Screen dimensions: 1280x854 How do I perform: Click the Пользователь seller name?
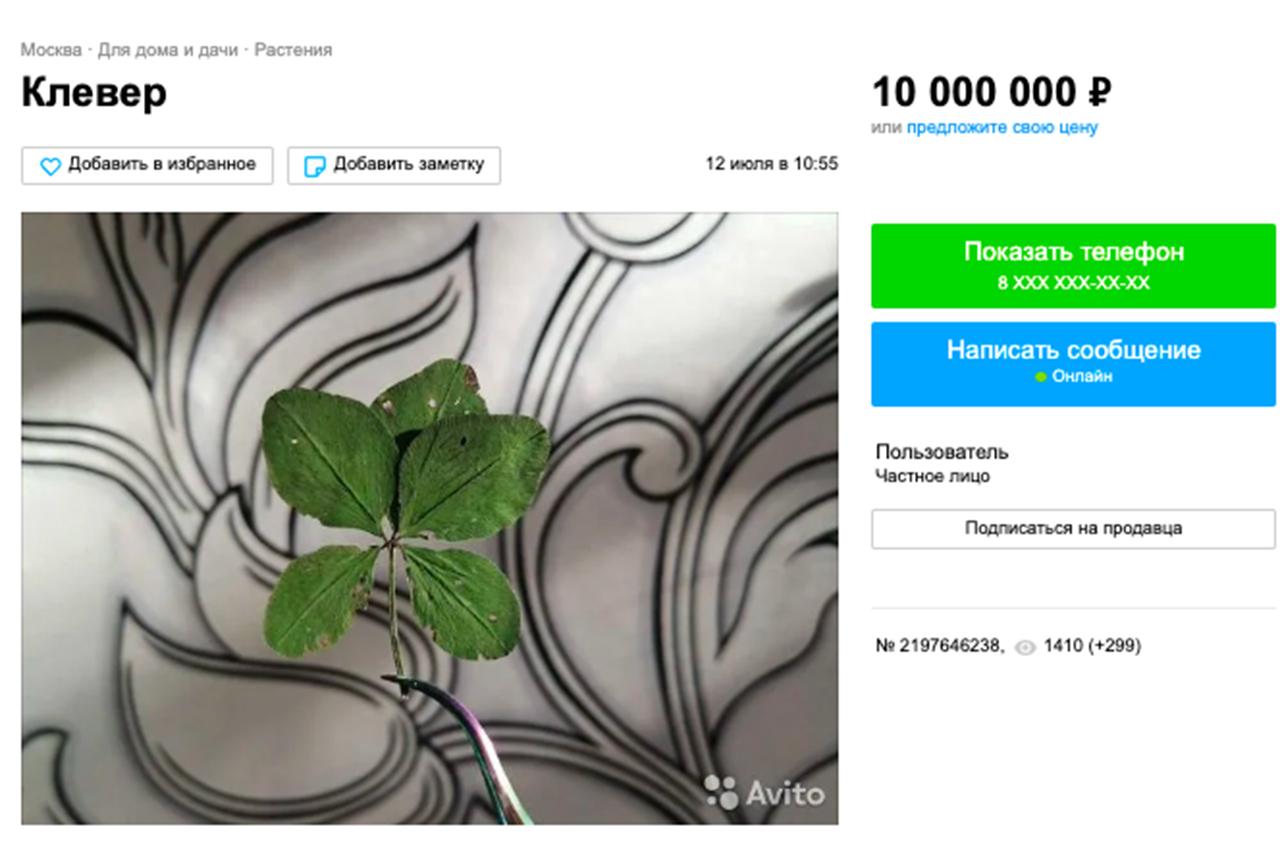coord(942,452)
